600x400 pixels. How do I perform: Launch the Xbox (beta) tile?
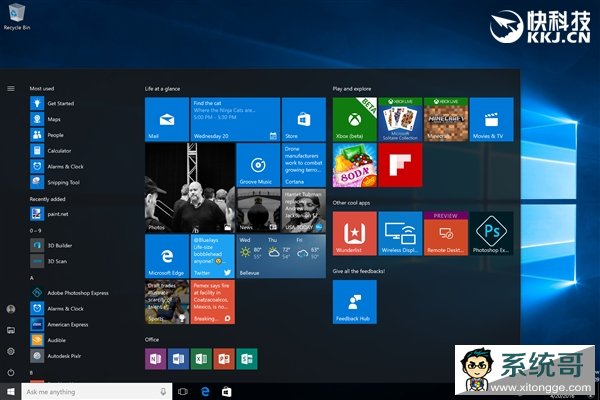[x=355, y=119]
